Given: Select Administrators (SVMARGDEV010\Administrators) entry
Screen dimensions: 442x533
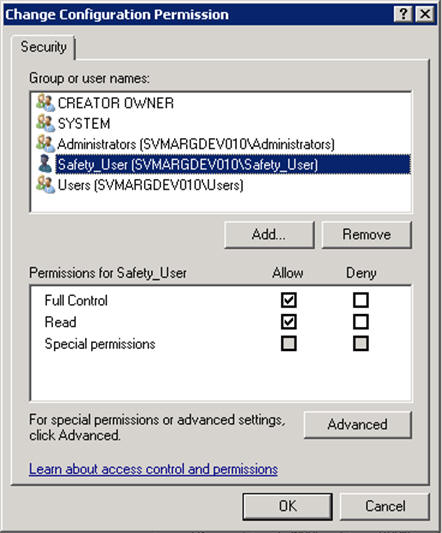Looking at the screenshot, I should click(196, 144).
